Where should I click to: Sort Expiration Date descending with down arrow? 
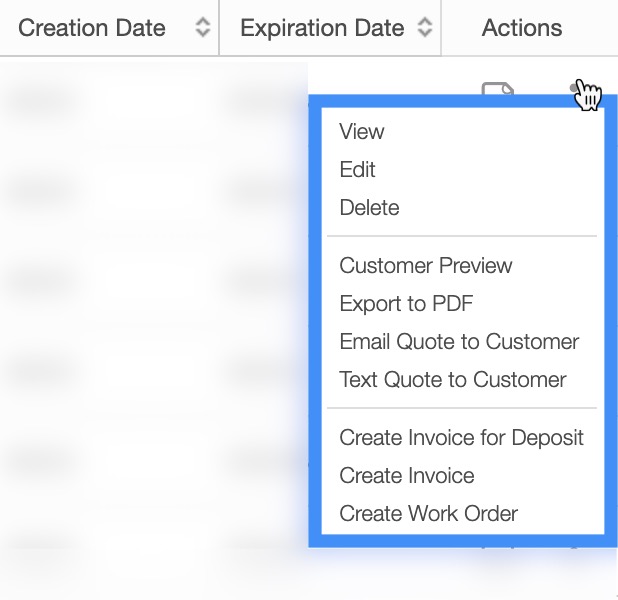pos(425,34)
